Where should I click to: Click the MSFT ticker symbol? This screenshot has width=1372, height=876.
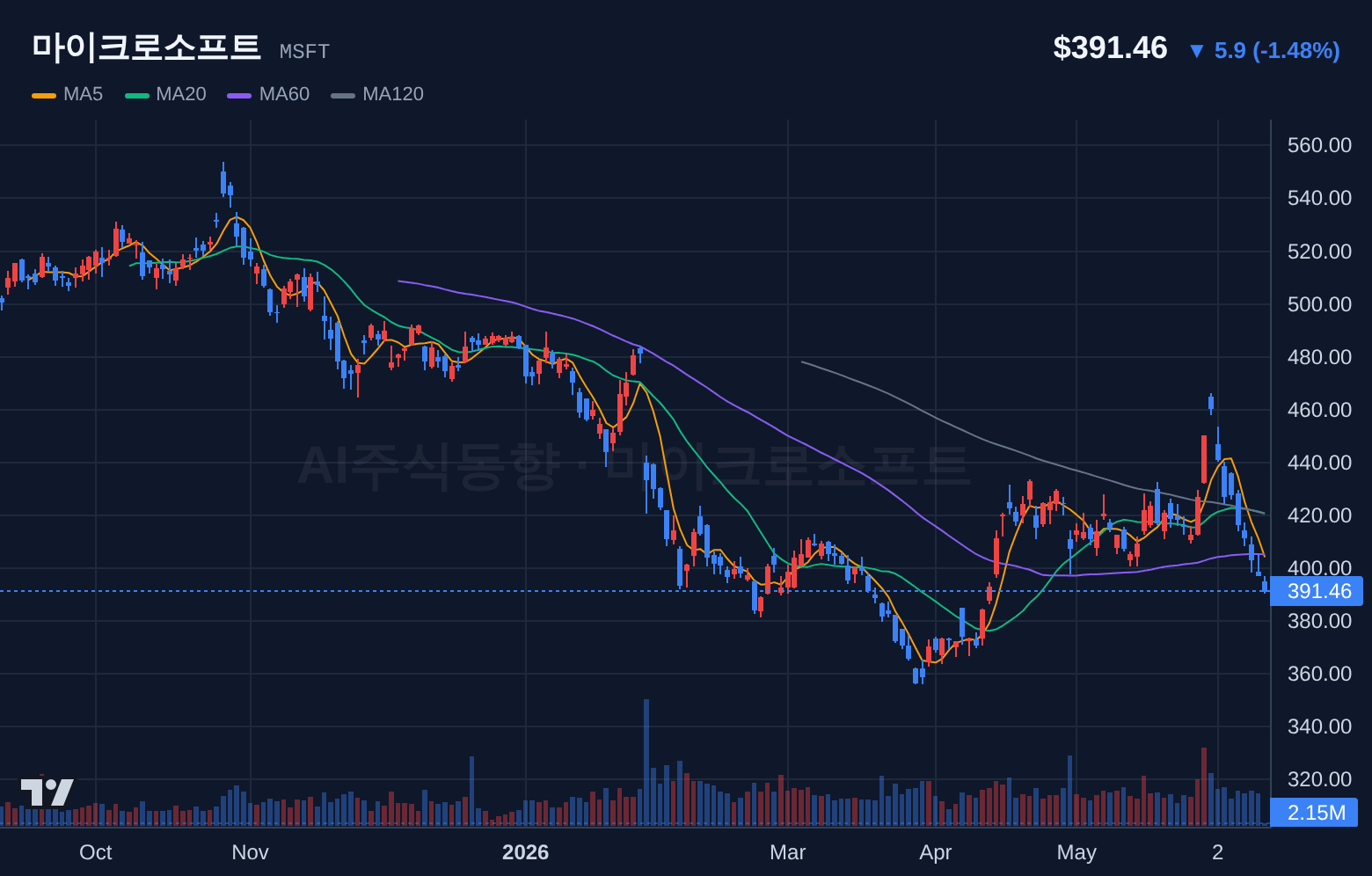point(304,52)
